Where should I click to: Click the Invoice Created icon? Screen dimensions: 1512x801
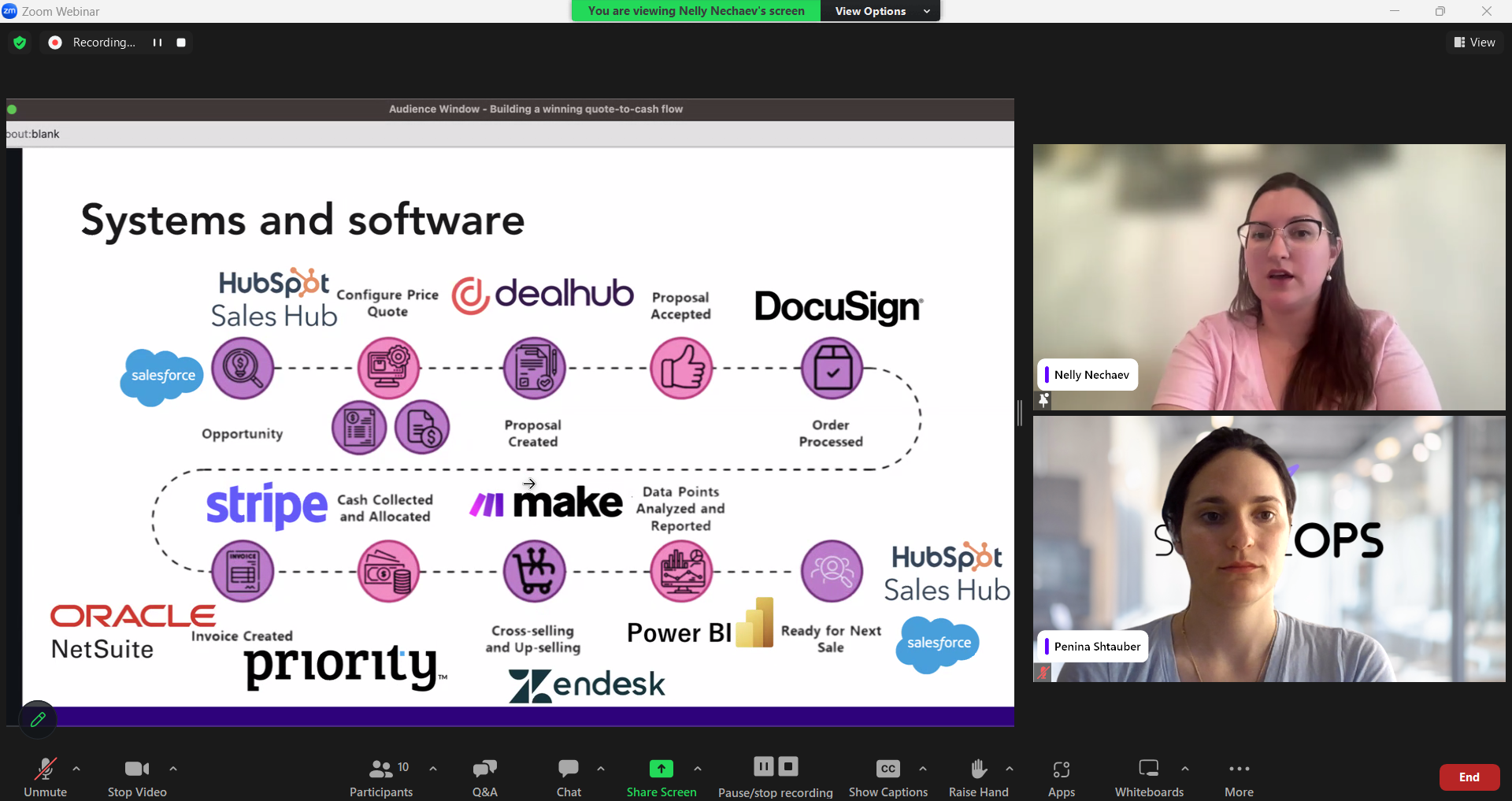coord(243,571)
